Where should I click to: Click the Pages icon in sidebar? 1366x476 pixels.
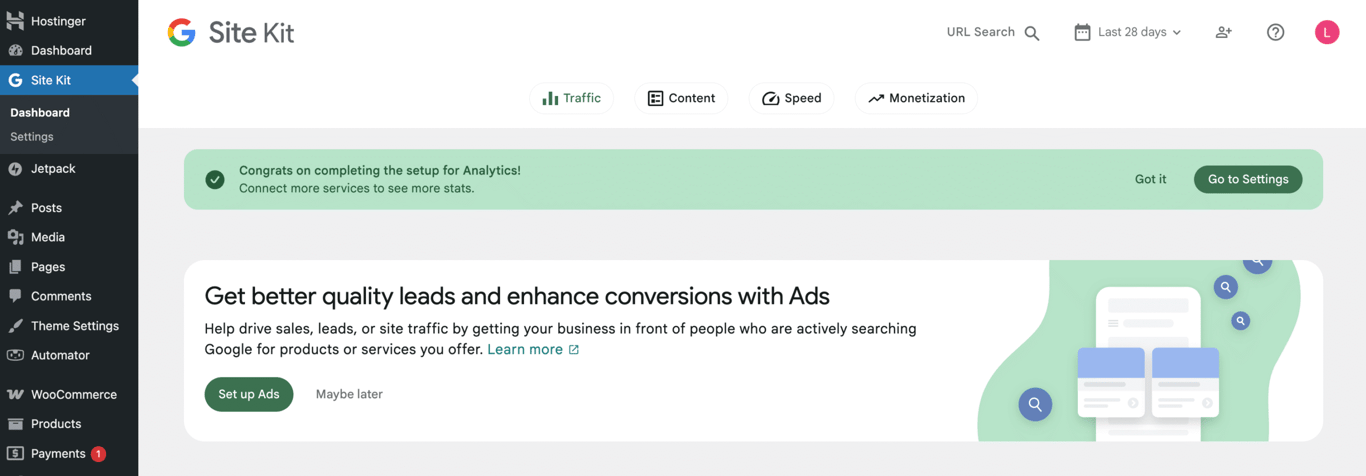(15, 267)
